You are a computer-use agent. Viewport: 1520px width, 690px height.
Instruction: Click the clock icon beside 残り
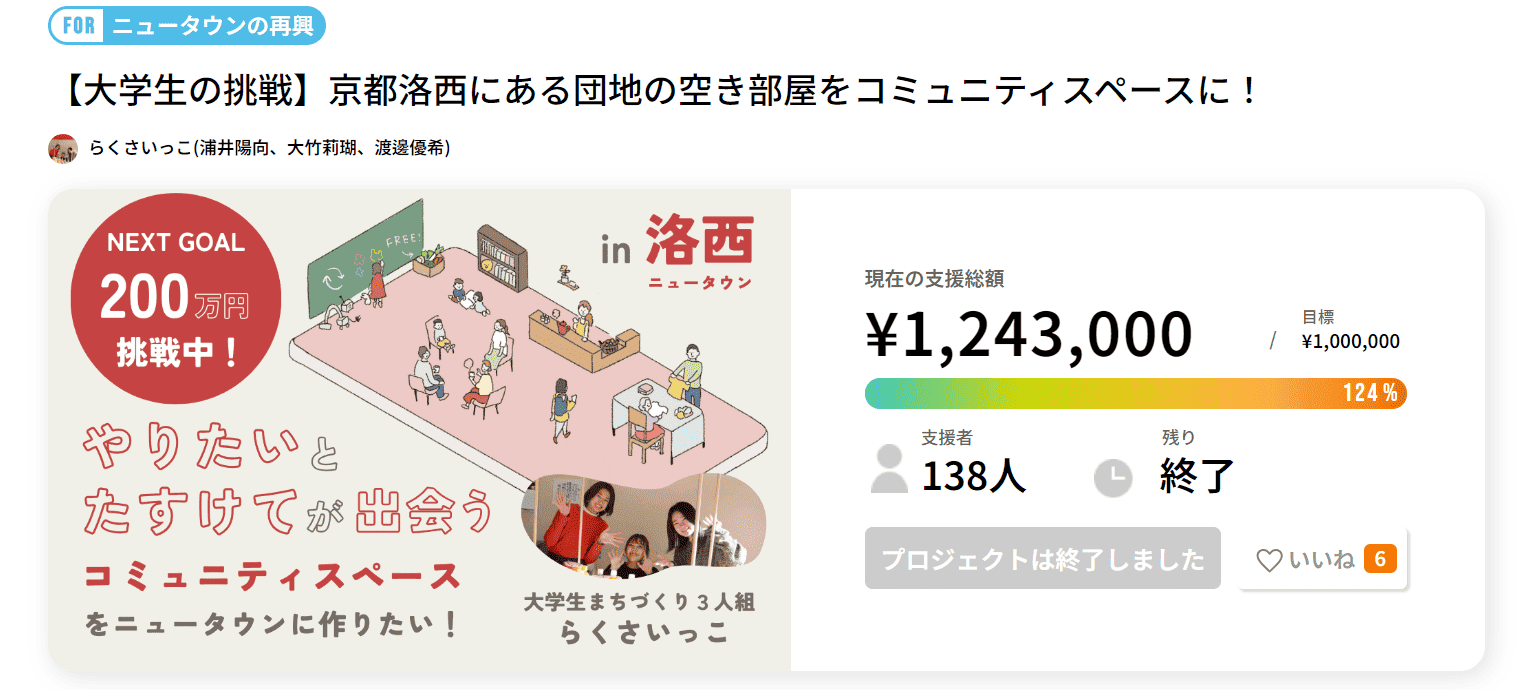pos(1113,477)
